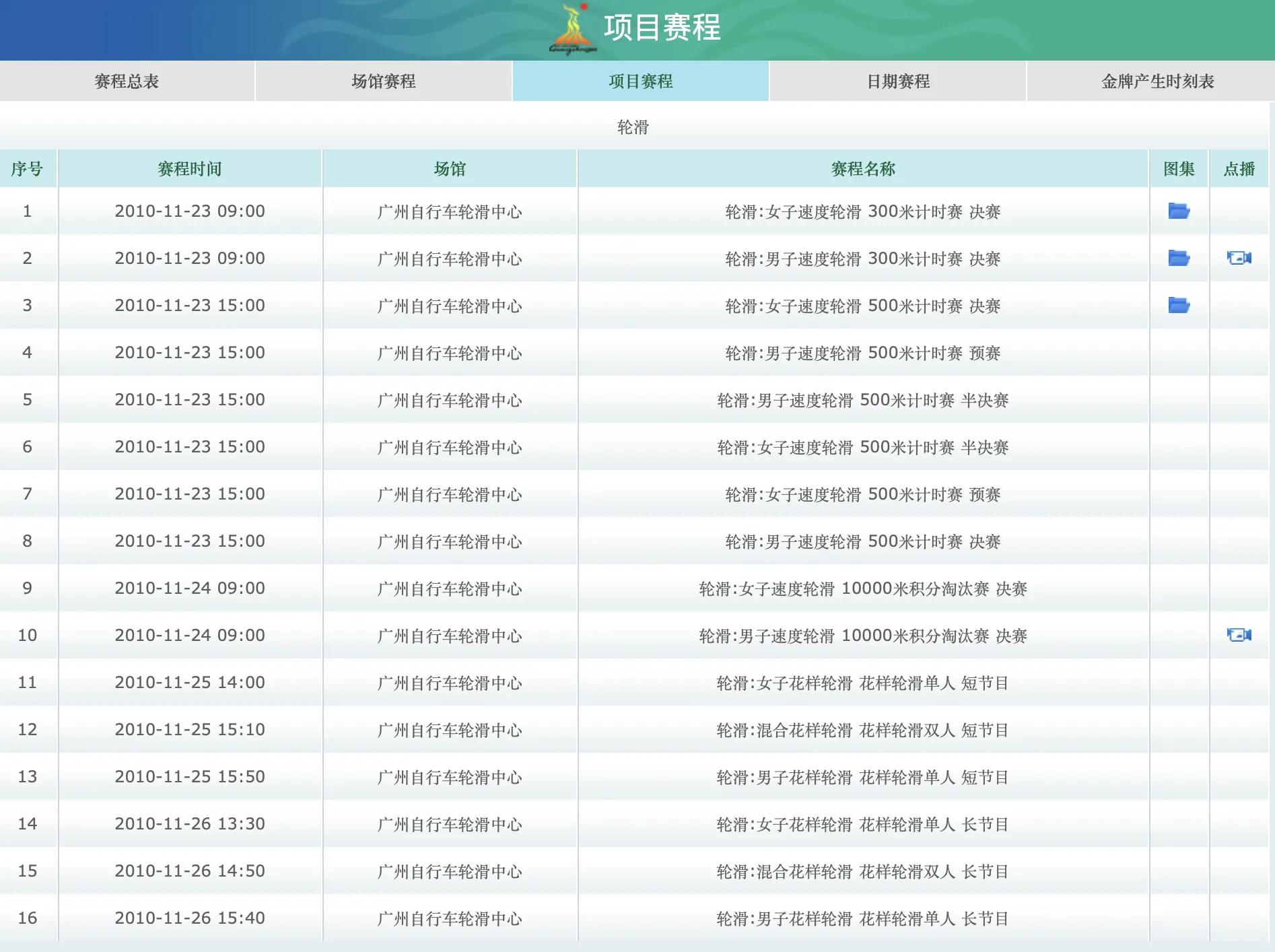Click the 图集 column header

[x=1177, y=169]
